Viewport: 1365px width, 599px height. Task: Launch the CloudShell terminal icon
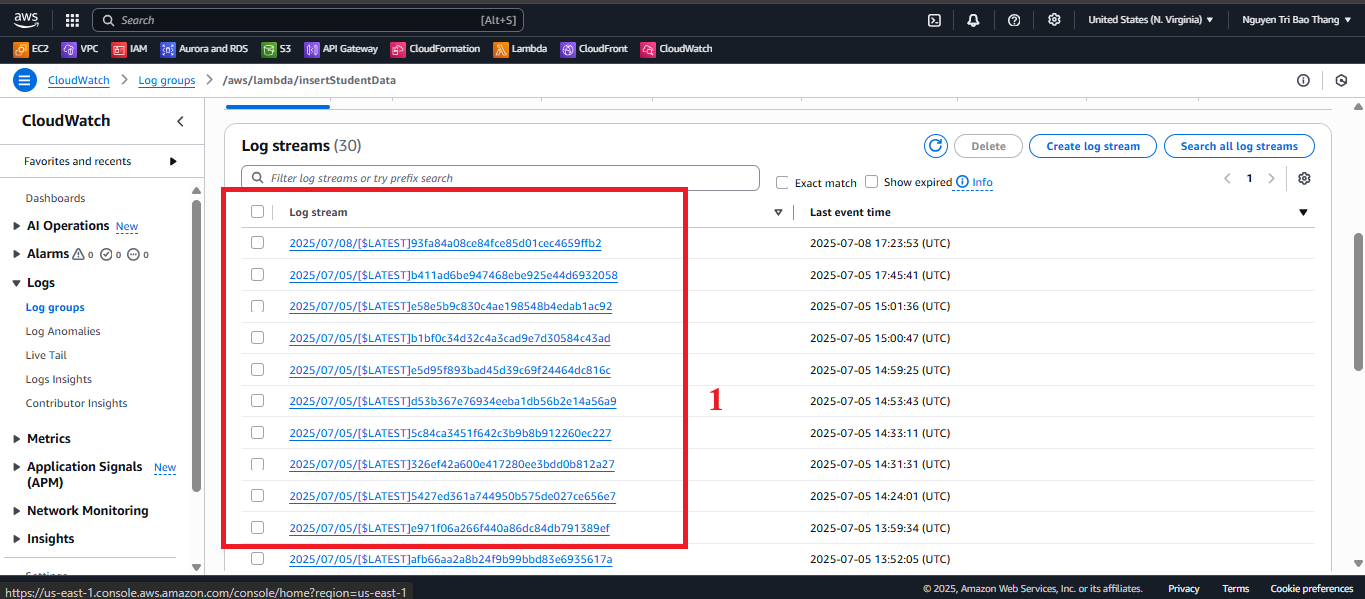click(x=934, y=20)
